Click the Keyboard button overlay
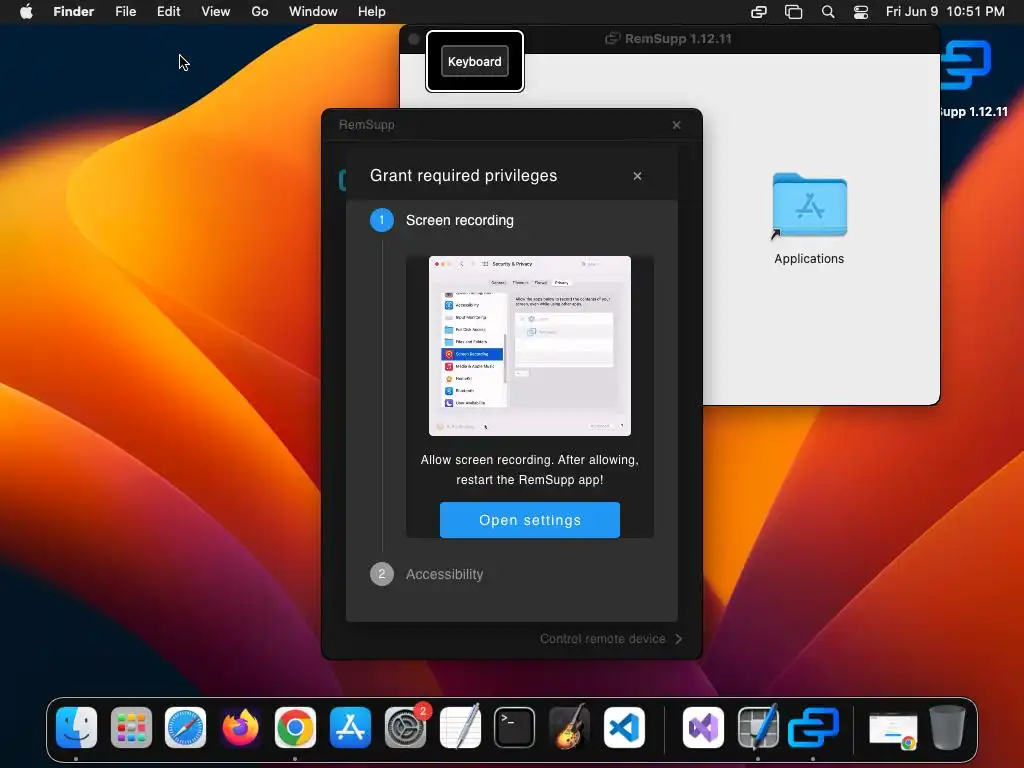 click(x=475, y=61)
